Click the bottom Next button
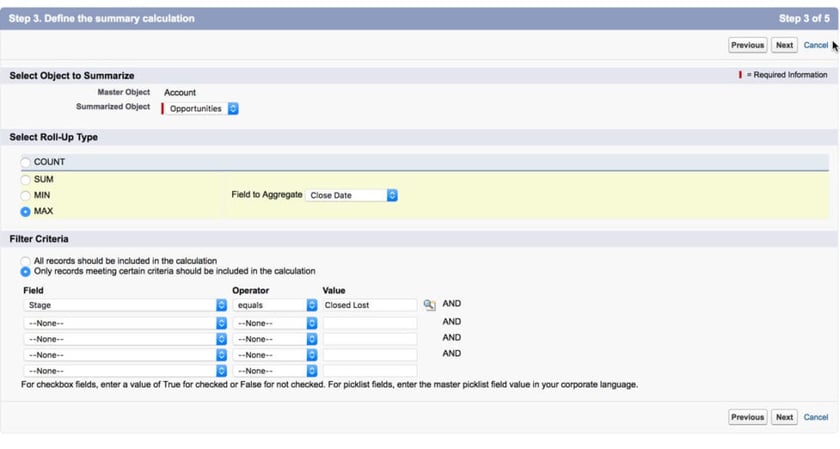Viewport: 840px width, 449px height. point(784,417)
